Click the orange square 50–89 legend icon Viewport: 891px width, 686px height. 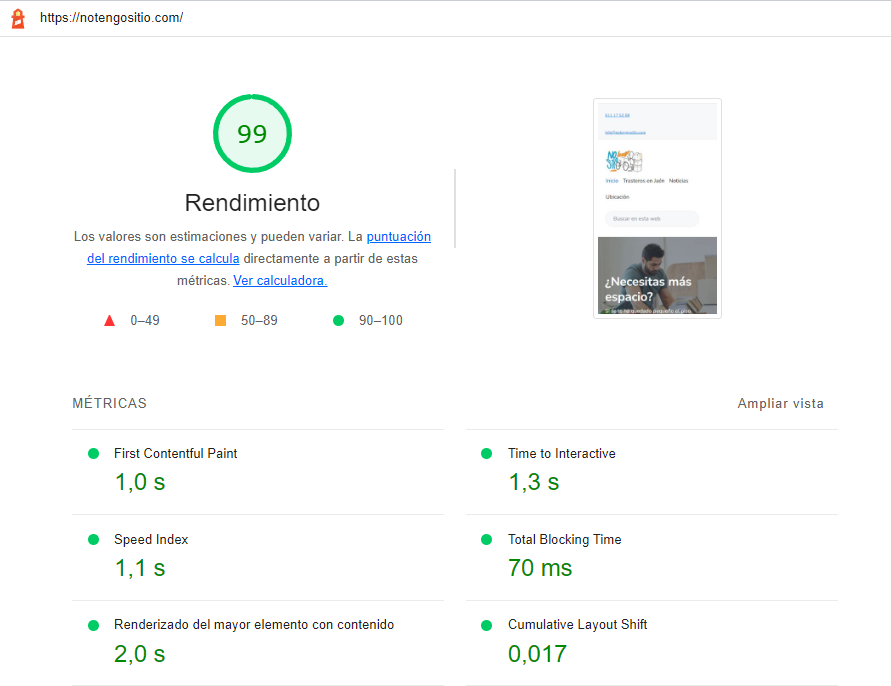click(x=220, y=321)
